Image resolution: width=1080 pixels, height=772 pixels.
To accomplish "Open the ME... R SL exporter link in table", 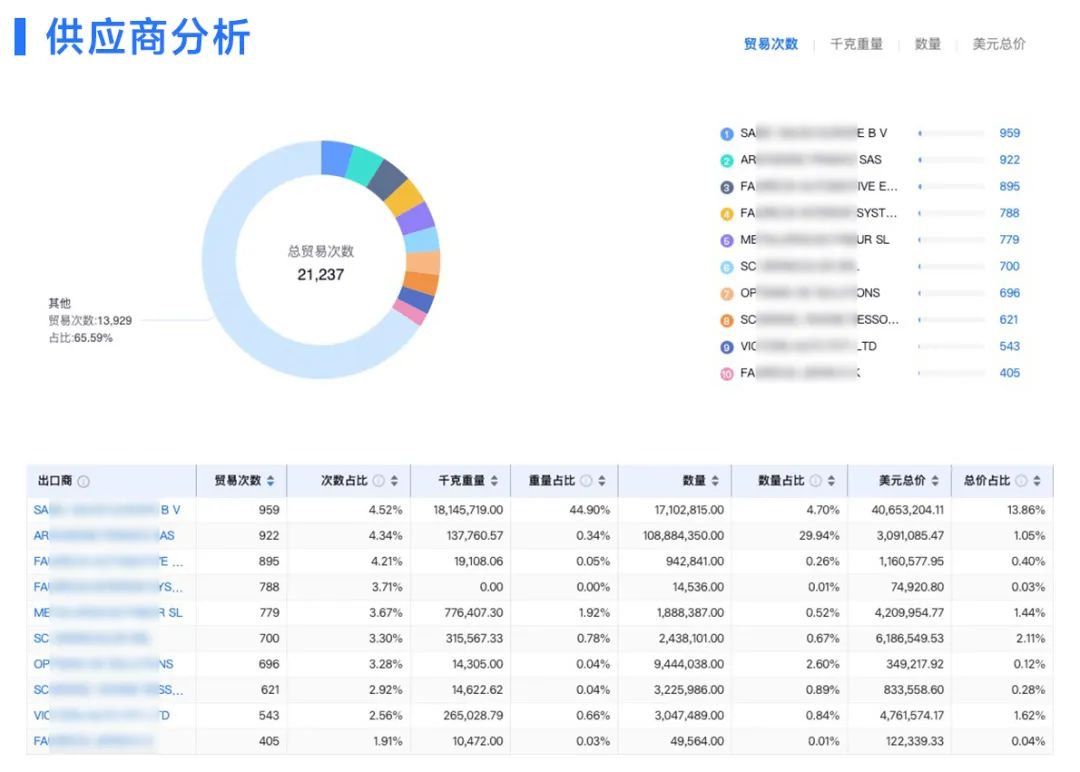I will click(108, 612).
